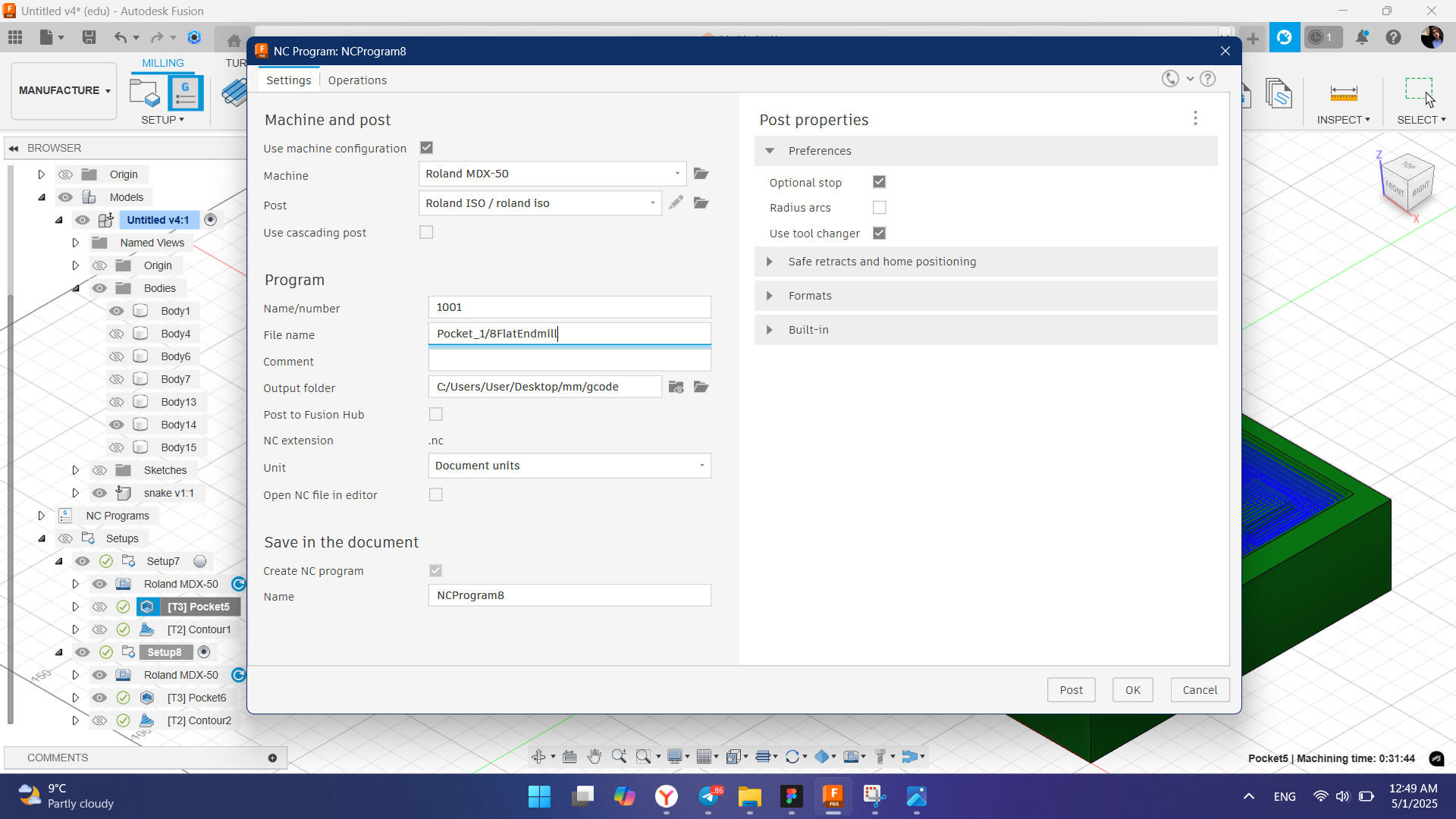Edit the Roland ISO post with pencil icon

pos(676,202)
